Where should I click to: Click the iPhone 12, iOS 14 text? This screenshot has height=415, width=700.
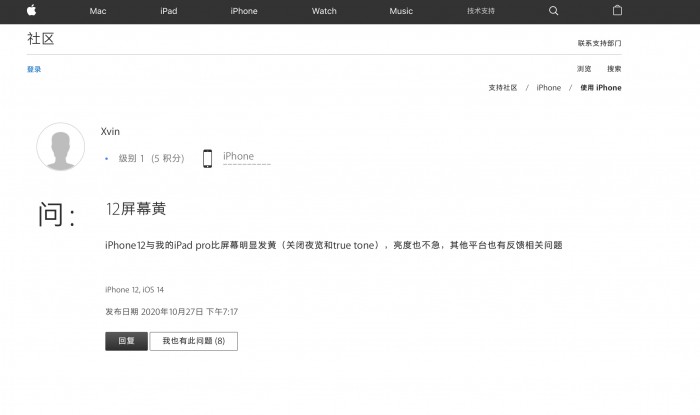[134, 290]
